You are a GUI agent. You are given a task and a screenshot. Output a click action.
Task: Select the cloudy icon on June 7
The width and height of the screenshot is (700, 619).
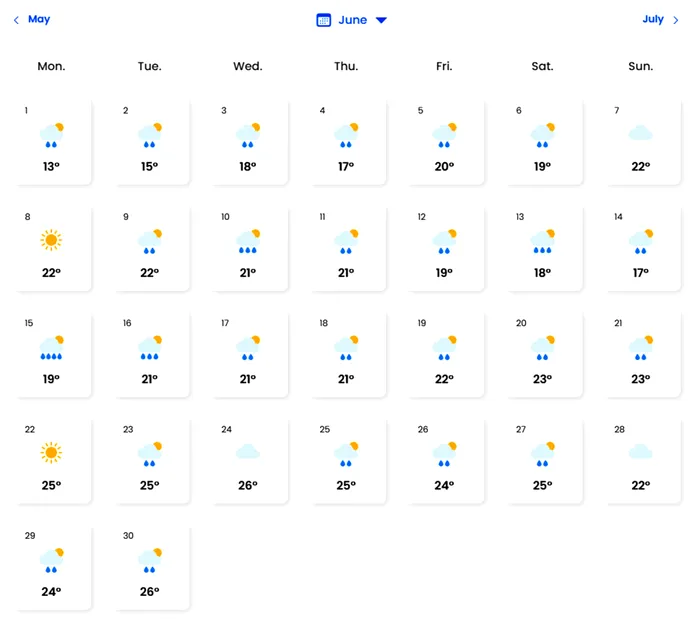pyautogui.click(x=641, y=133)
